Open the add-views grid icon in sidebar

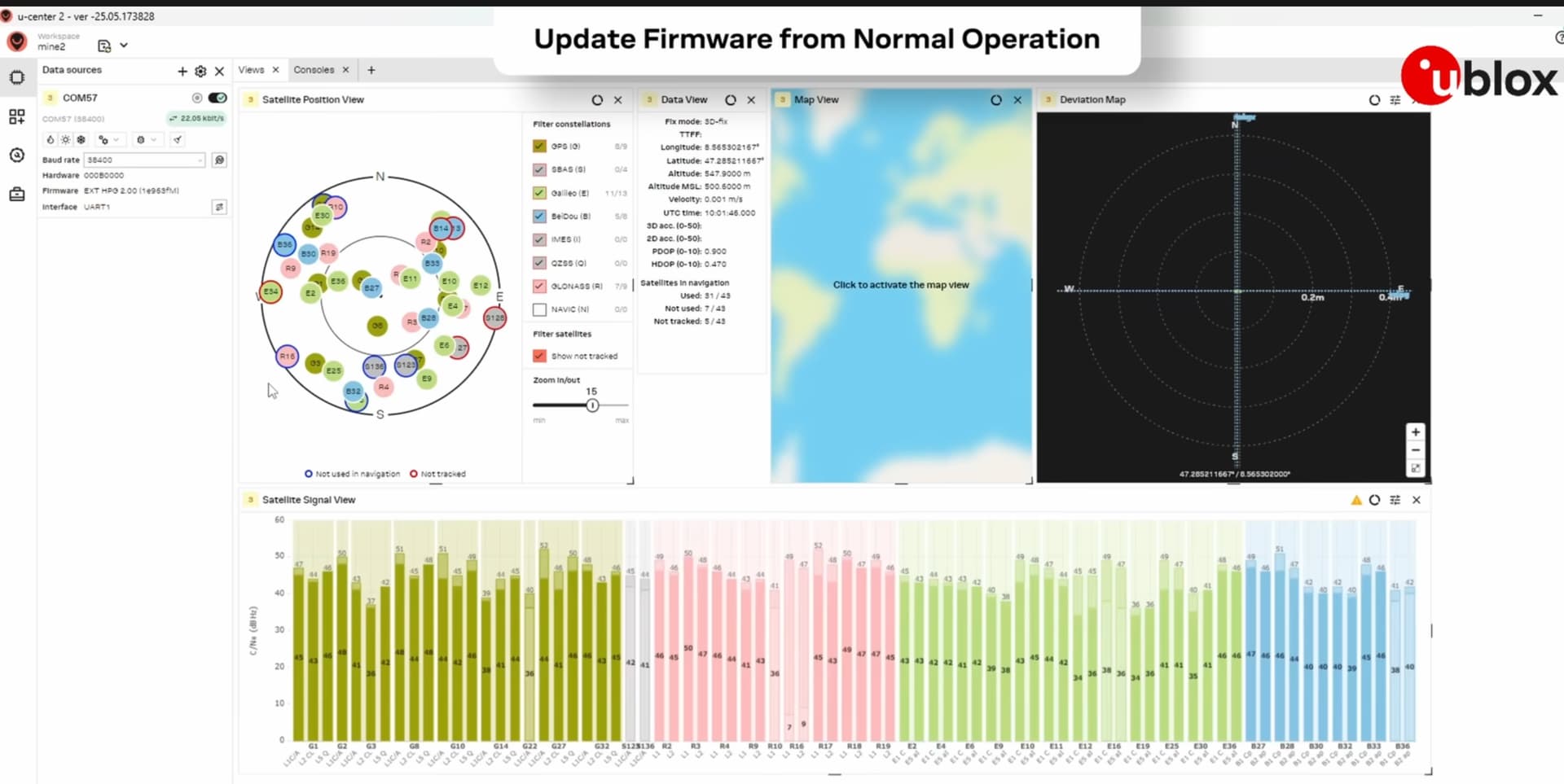pos(17,116)
